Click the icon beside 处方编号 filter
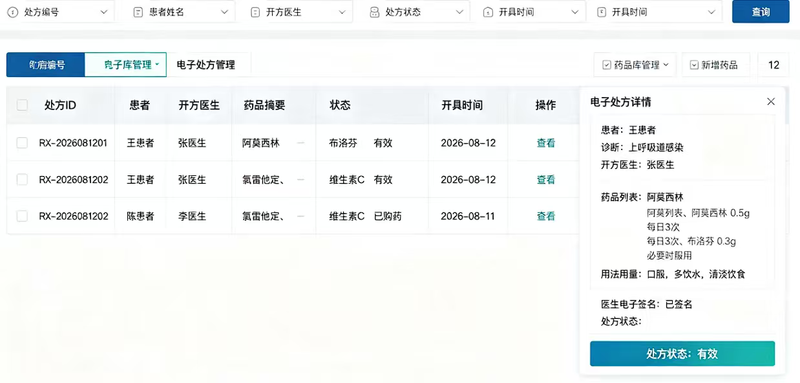800x383 pixels. 14,12
